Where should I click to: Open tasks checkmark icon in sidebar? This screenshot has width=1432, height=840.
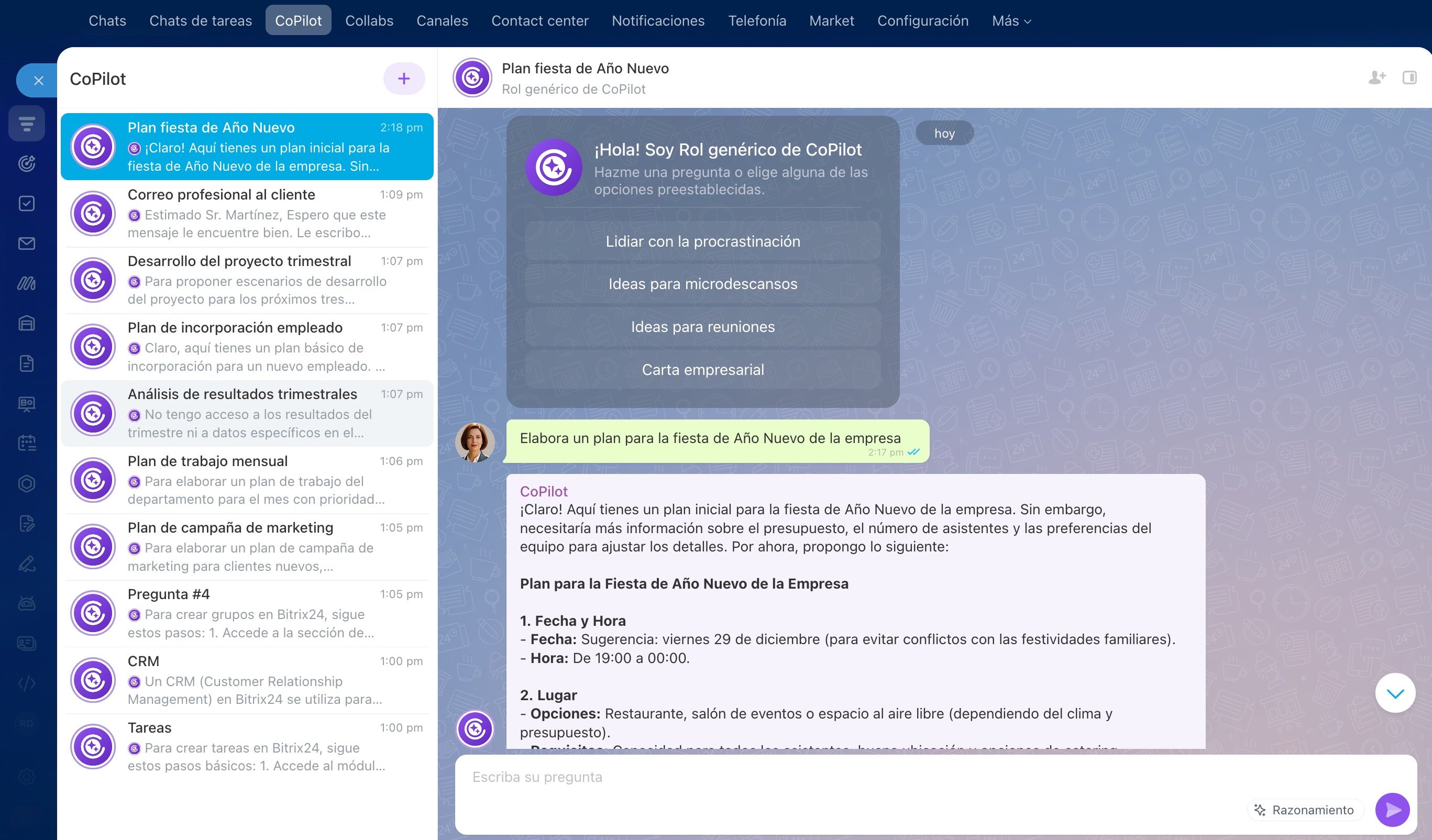tap(27, 204)
